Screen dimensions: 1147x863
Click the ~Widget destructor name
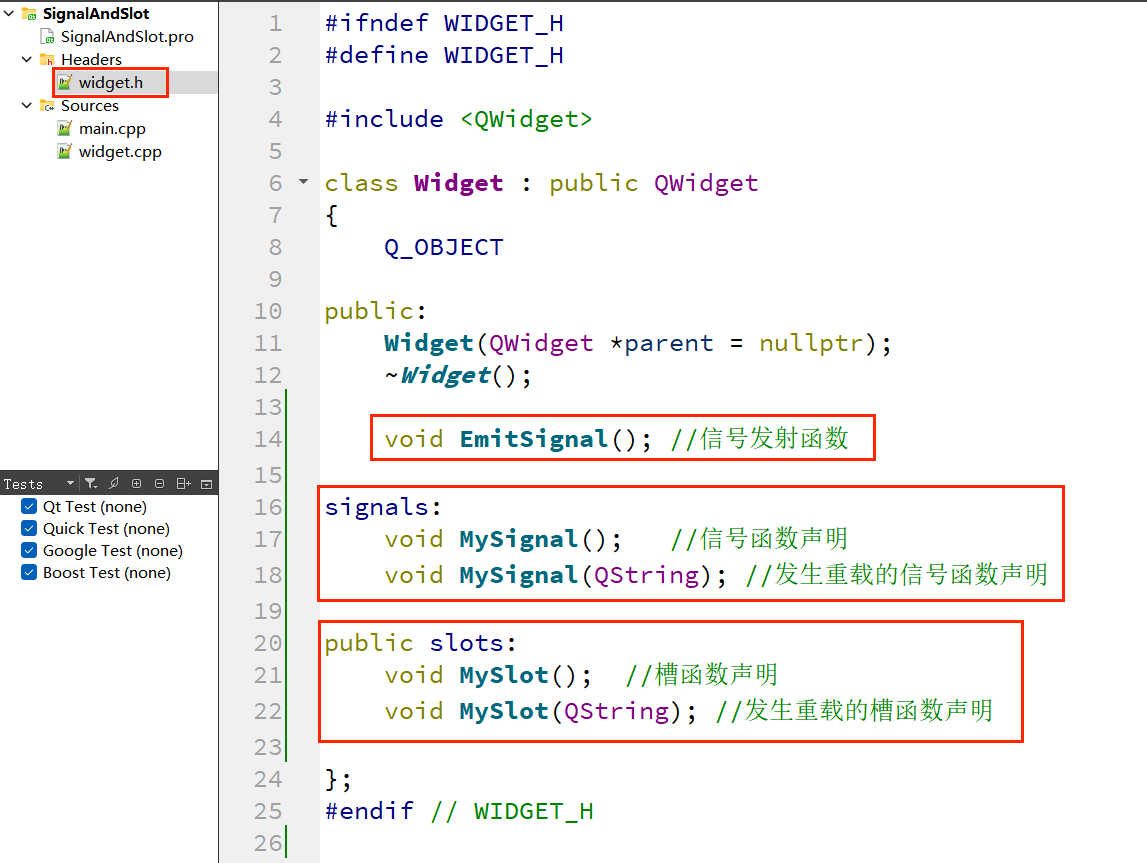(444, 375)
